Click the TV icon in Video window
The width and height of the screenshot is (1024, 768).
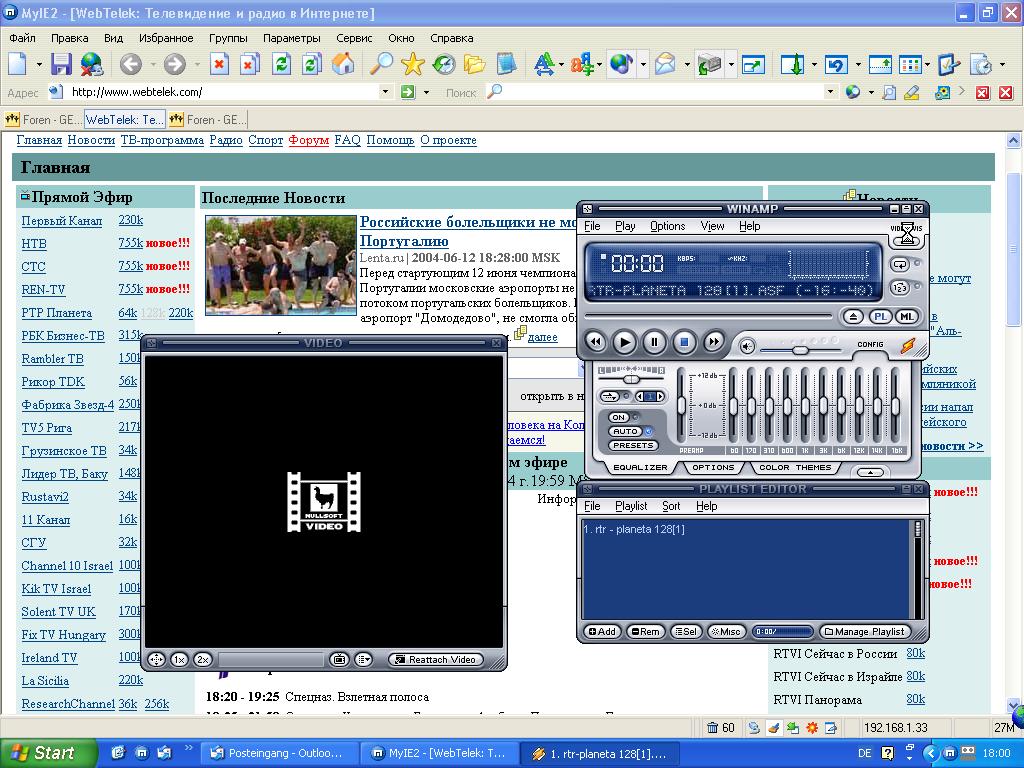tap(339, 660)
